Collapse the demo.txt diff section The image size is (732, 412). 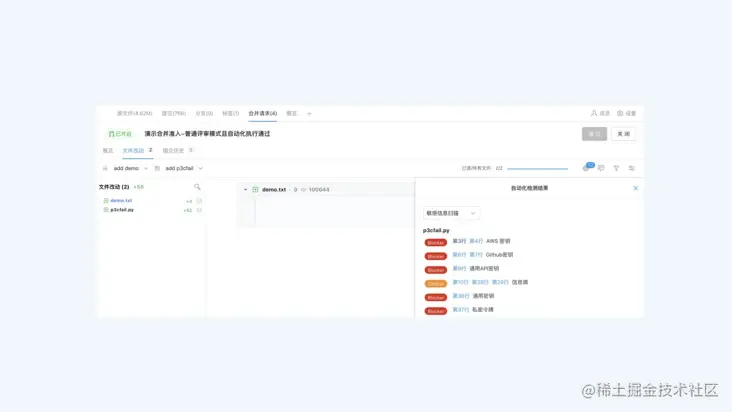tap(246, 189)
